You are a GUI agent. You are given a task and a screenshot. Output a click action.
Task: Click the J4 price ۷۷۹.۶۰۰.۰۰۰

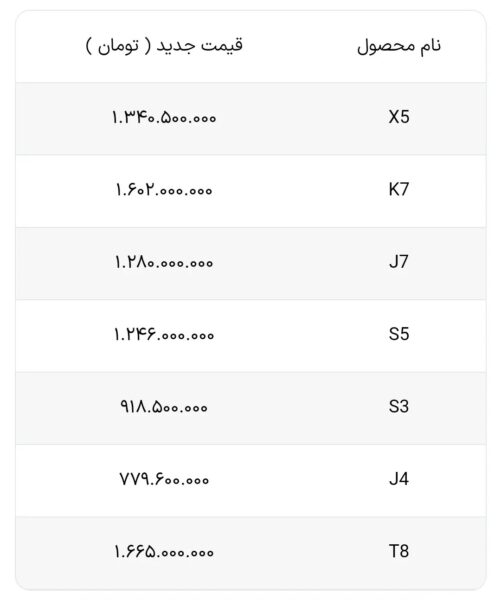coord(164,479)
